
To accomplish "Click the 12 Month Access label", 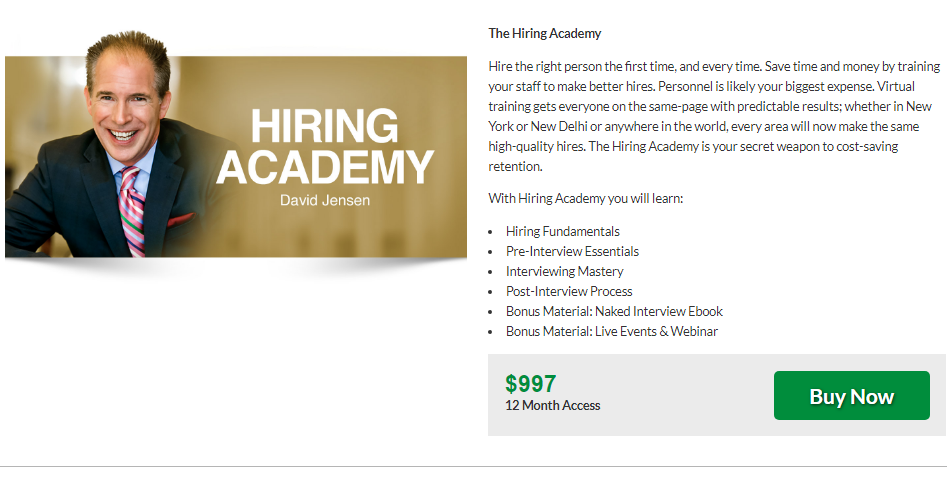I will (x=553, y=406).
